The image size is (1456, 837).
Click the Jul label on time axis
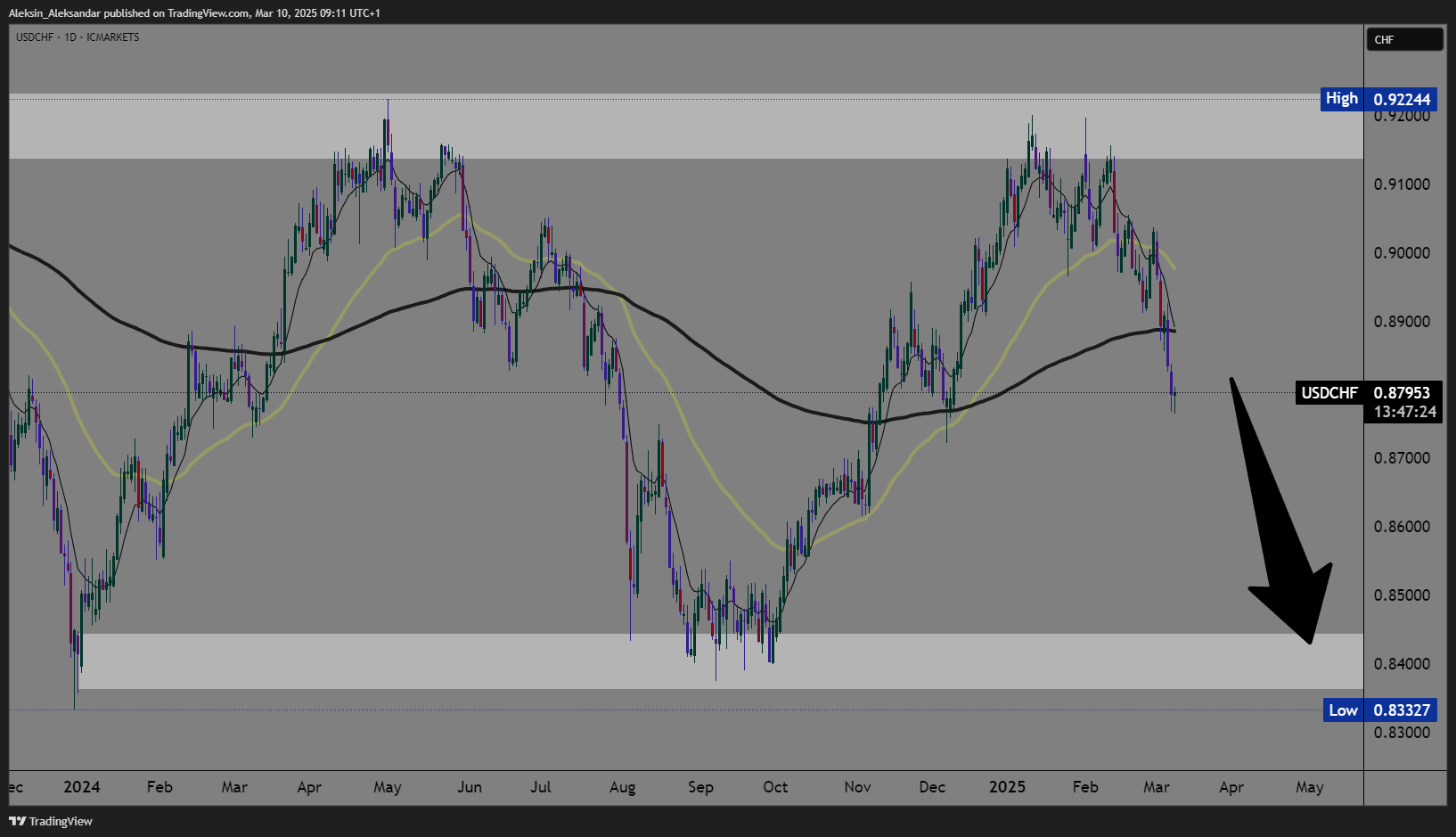[541, 787]
